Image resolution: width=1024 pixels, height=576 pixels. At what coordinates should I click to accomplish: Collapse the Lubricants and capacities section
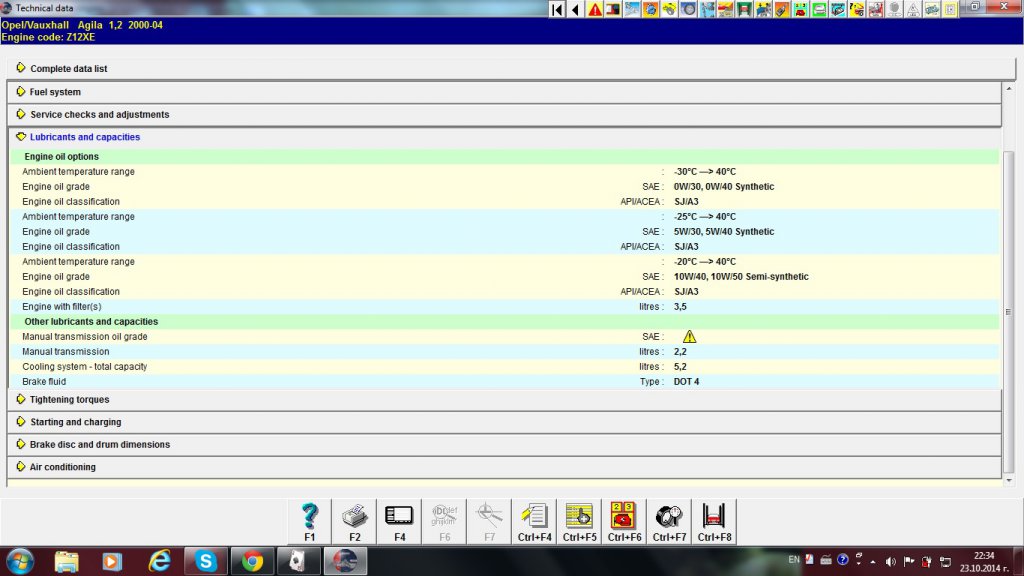point(85,137)
